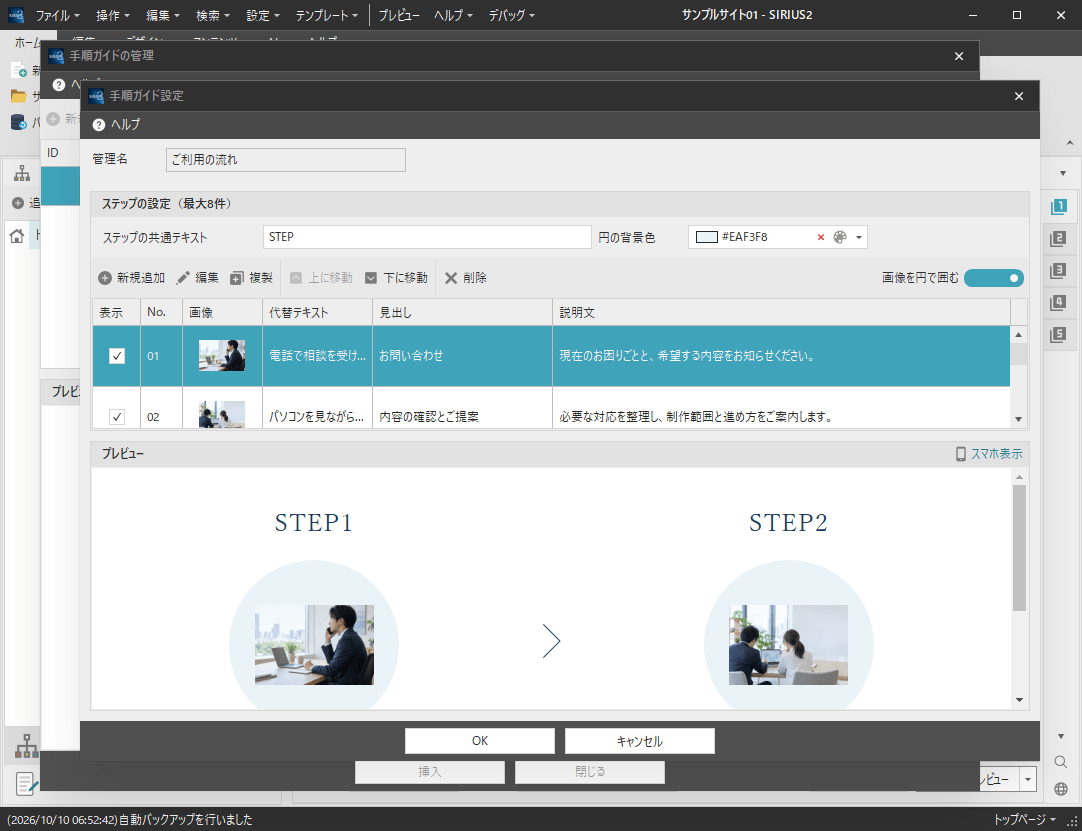
Task: Click the 管理名 input field
Action: click(x=286, y=159)
